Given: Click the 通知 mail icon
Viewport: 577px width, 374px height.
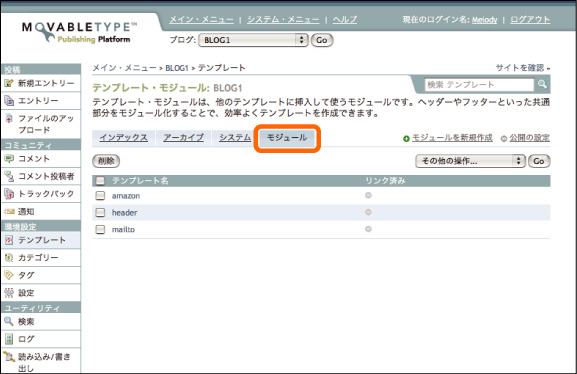Looking at the screenshot, I should [9, 211].
